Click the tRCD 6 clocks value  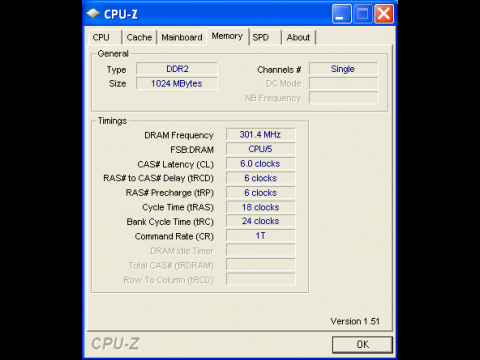coord(260,178)
